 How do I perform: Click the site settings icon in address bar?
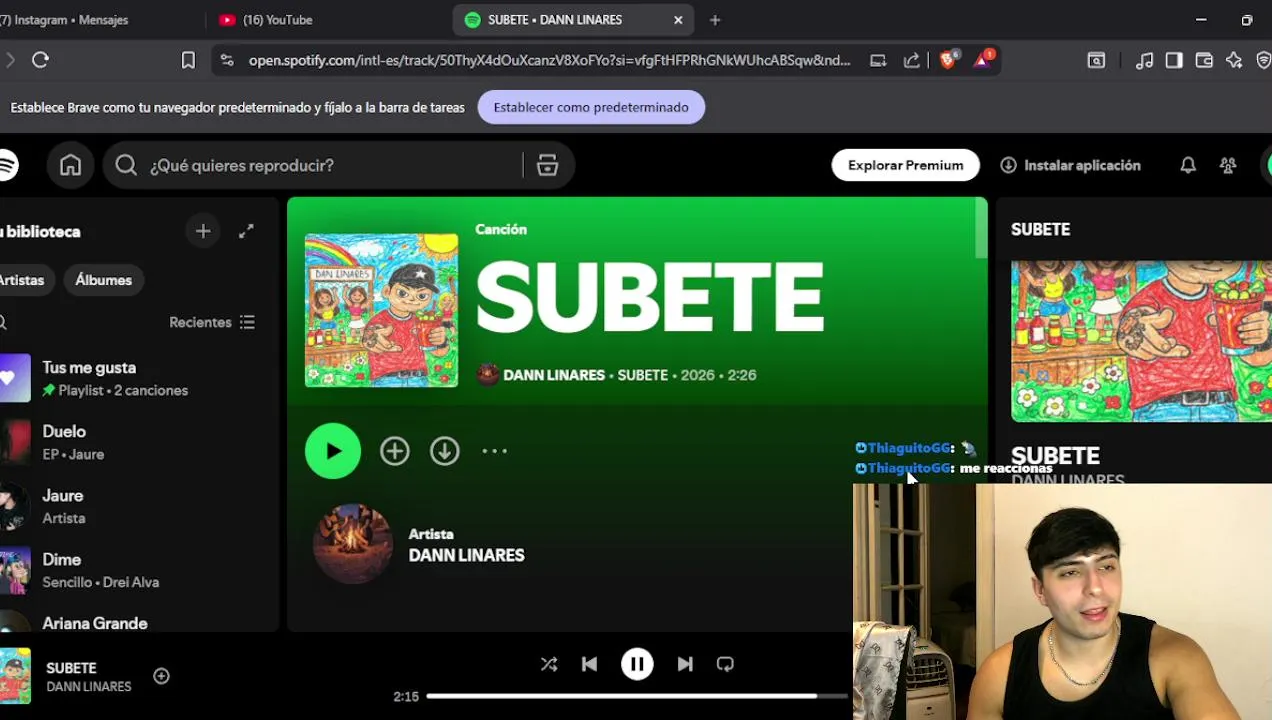coord(227,60)
